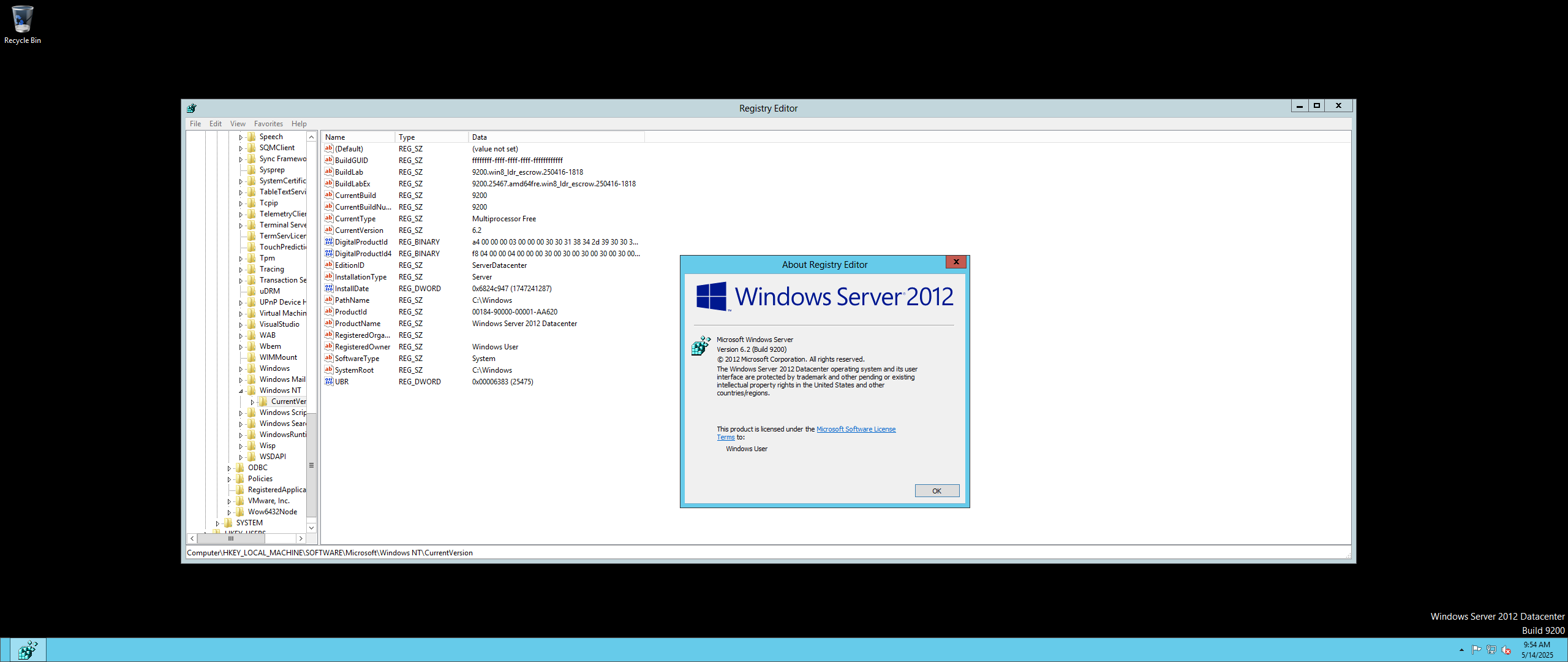The height and width of the screenshot is (662, 1568).
Task: Show hidden tray icons arrow
Action: pyautogui.click(x=1461, y=650)
